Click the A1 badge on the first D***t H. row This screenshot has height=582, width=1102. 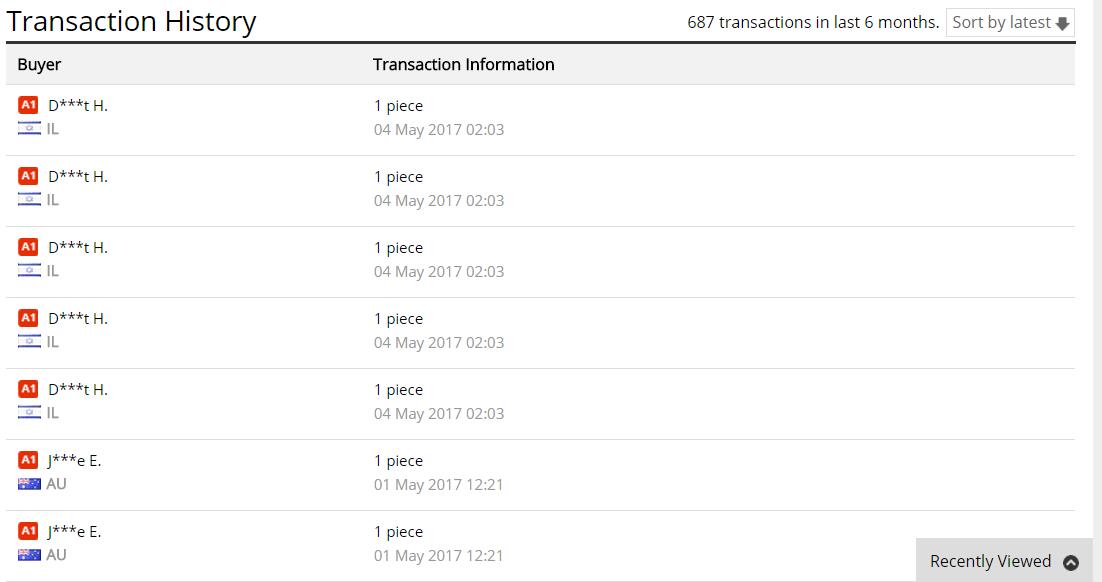[28, 105]
